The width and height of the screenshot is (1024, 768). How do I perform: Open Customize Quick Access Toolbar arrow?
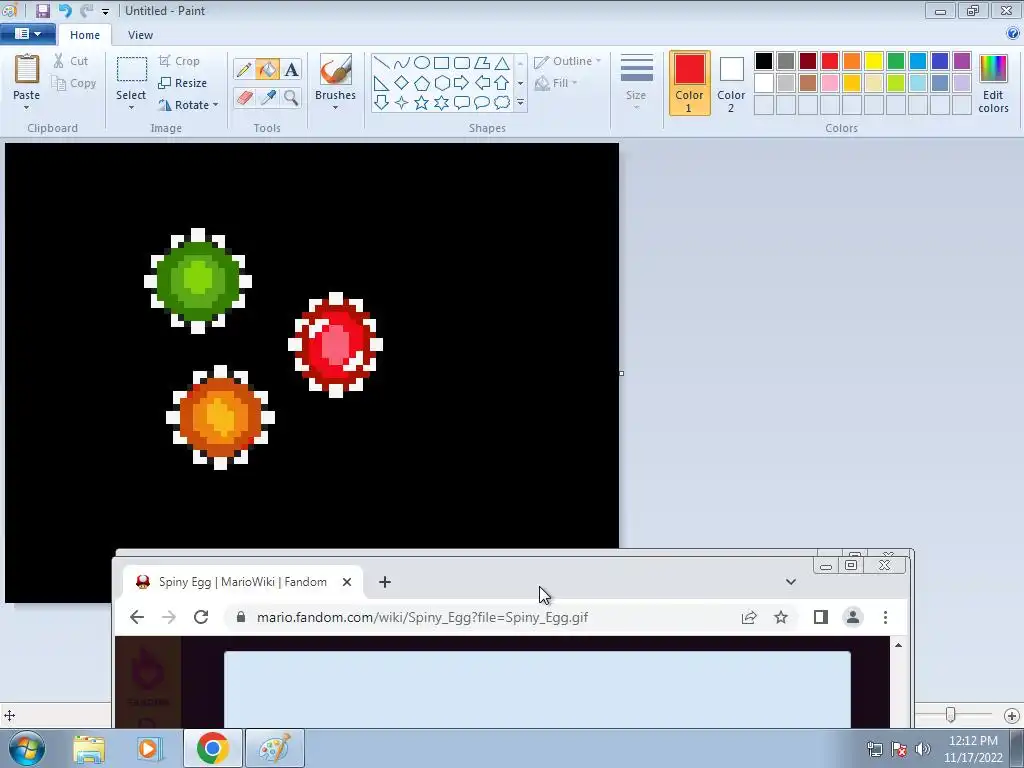pos(105,11)
